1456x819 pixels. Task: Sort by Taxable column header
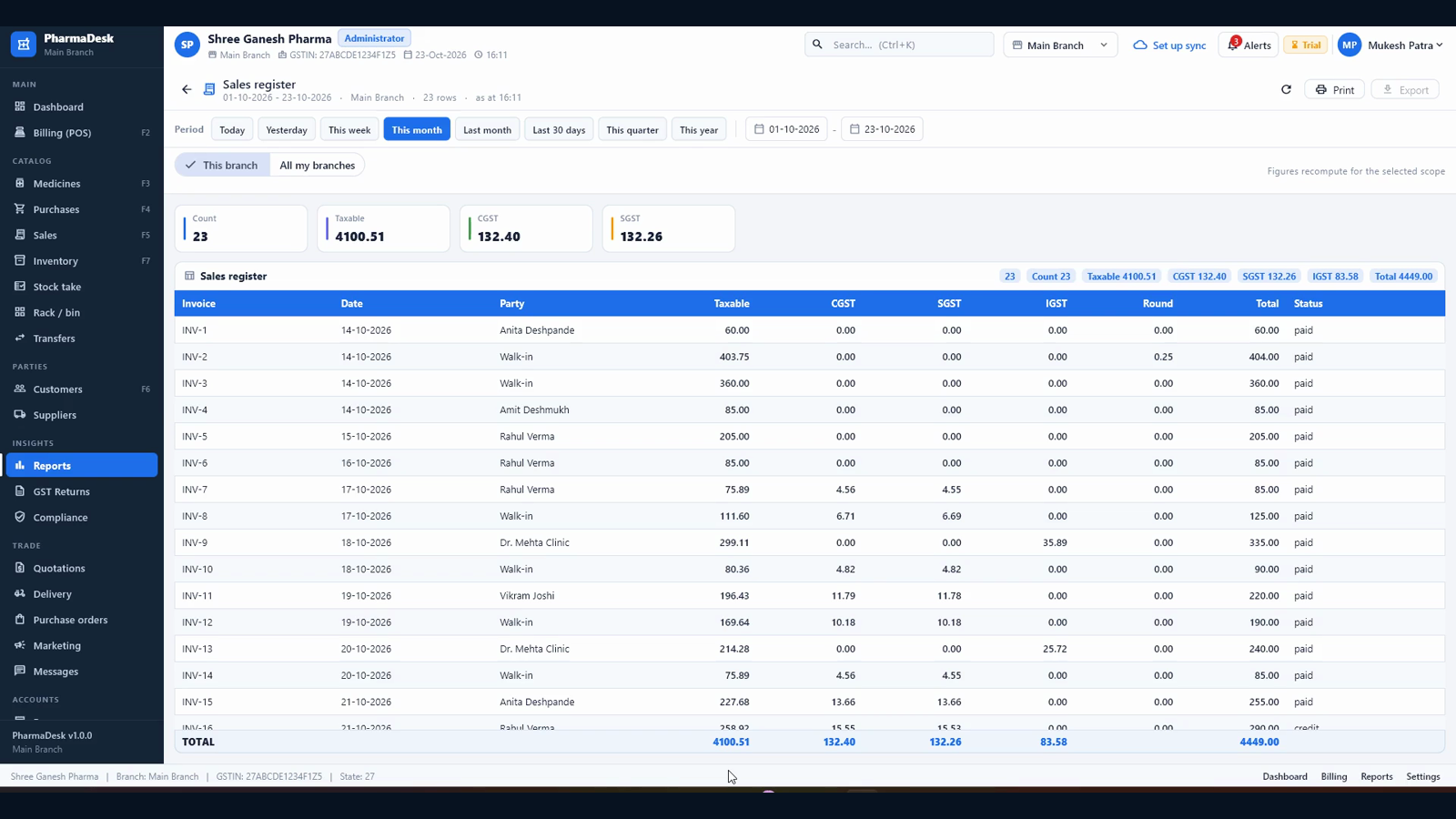(732, 303)
